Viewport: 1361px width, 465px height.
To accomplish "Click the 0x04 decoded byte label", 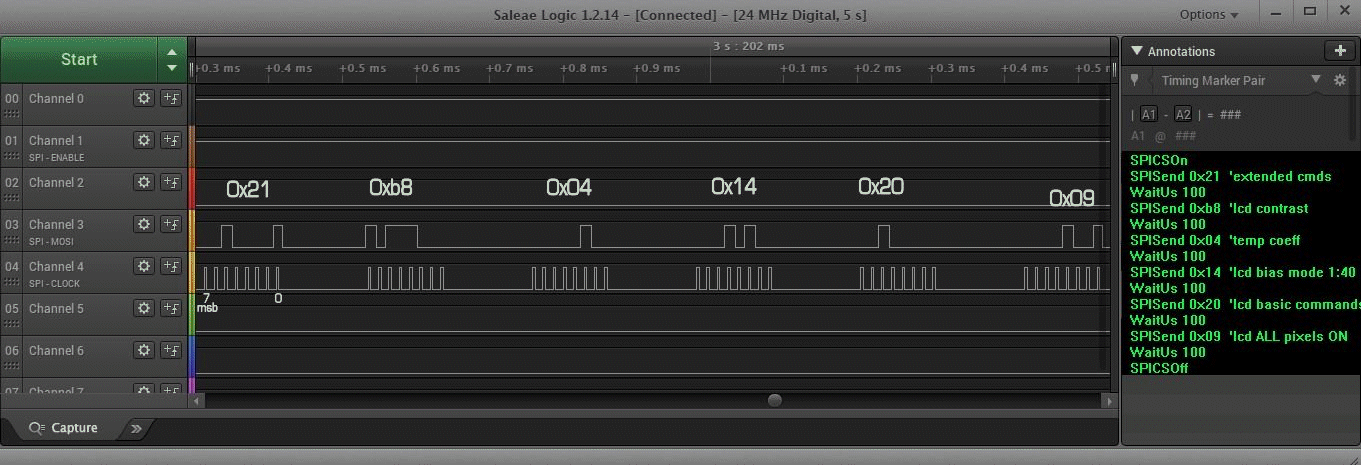I will pos(569,187).
